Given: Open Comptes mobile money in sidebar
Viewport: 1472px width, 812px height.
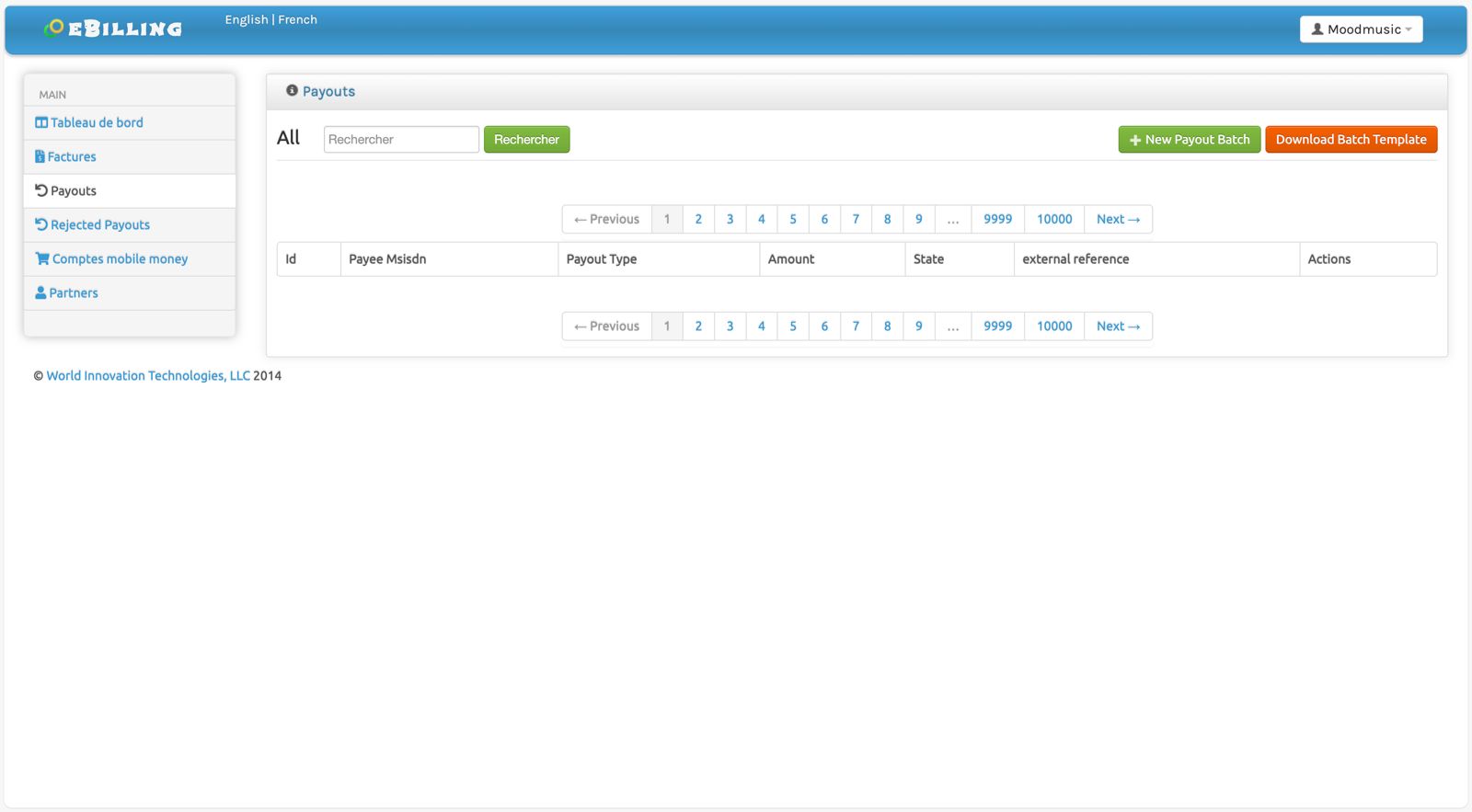Looking at the screenshot, I should click(x=130, y=258).
